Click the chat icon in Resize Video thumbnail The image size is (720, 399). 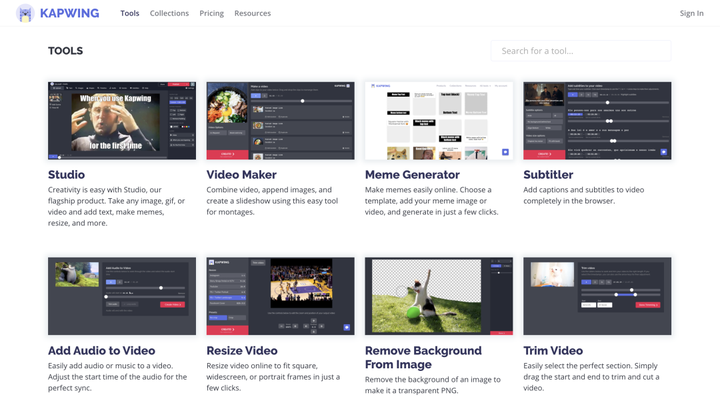pyautogui.click(x=347, y=327)
